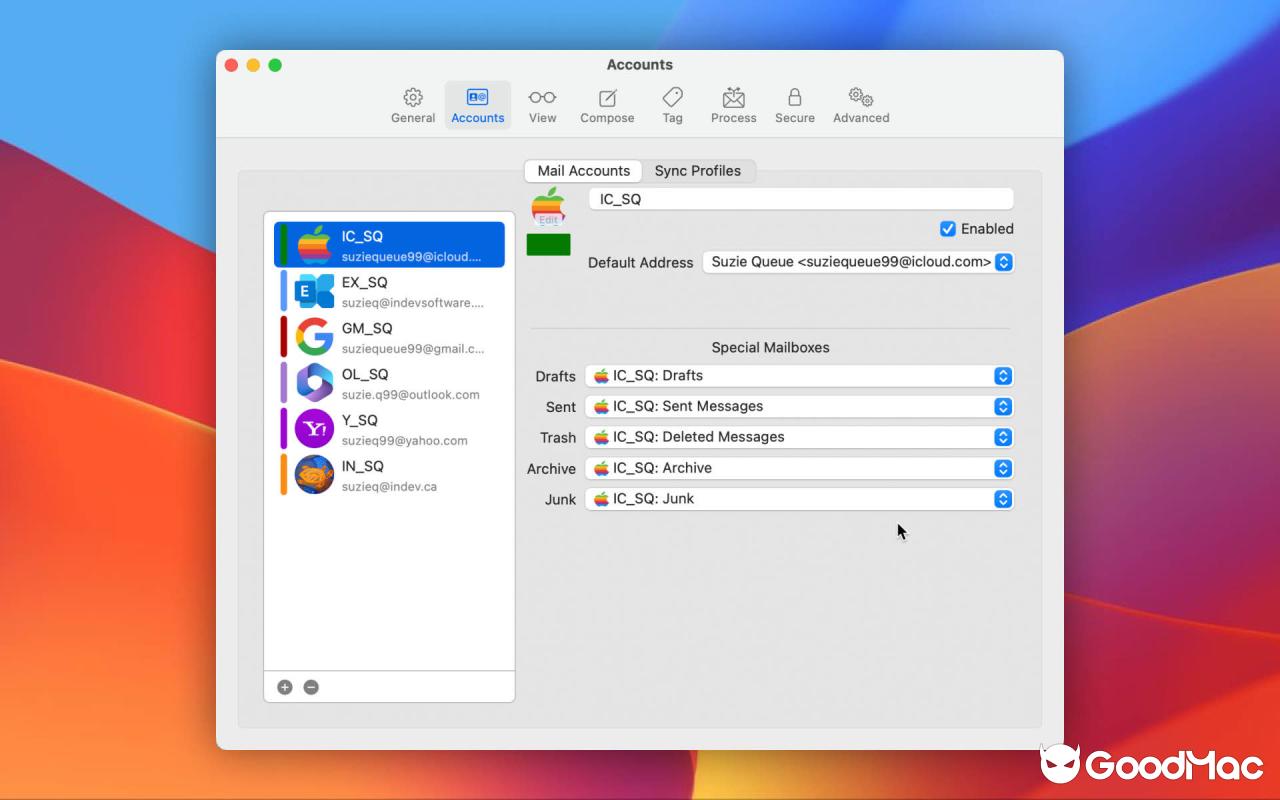The height and width of the screenshot is (800, 1280).
Task: Change the Drafts mailbox dropdown
Action: pyautogui.click(x=1003, y=376)
